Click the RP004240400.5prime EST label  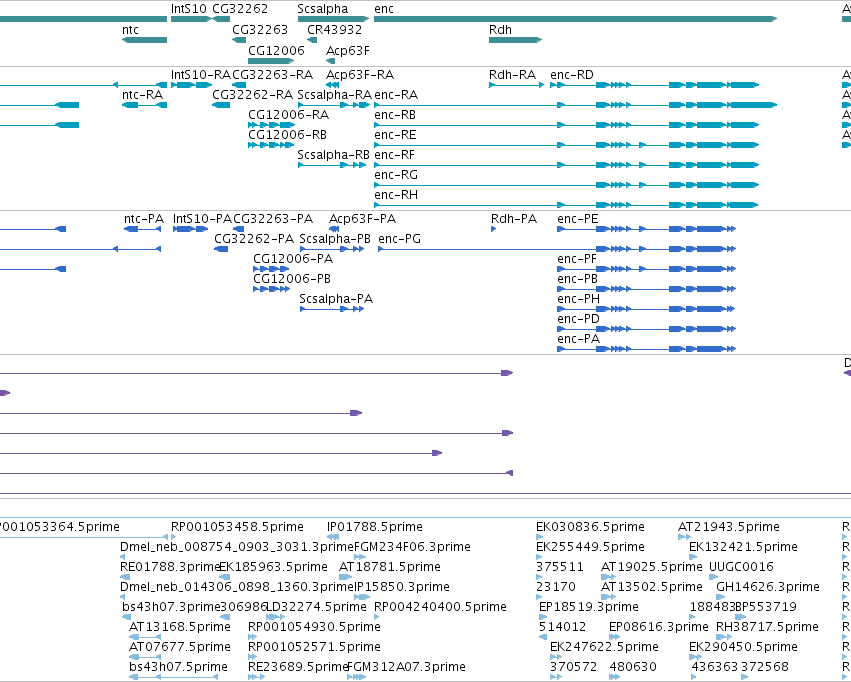[x=440, y=607]
